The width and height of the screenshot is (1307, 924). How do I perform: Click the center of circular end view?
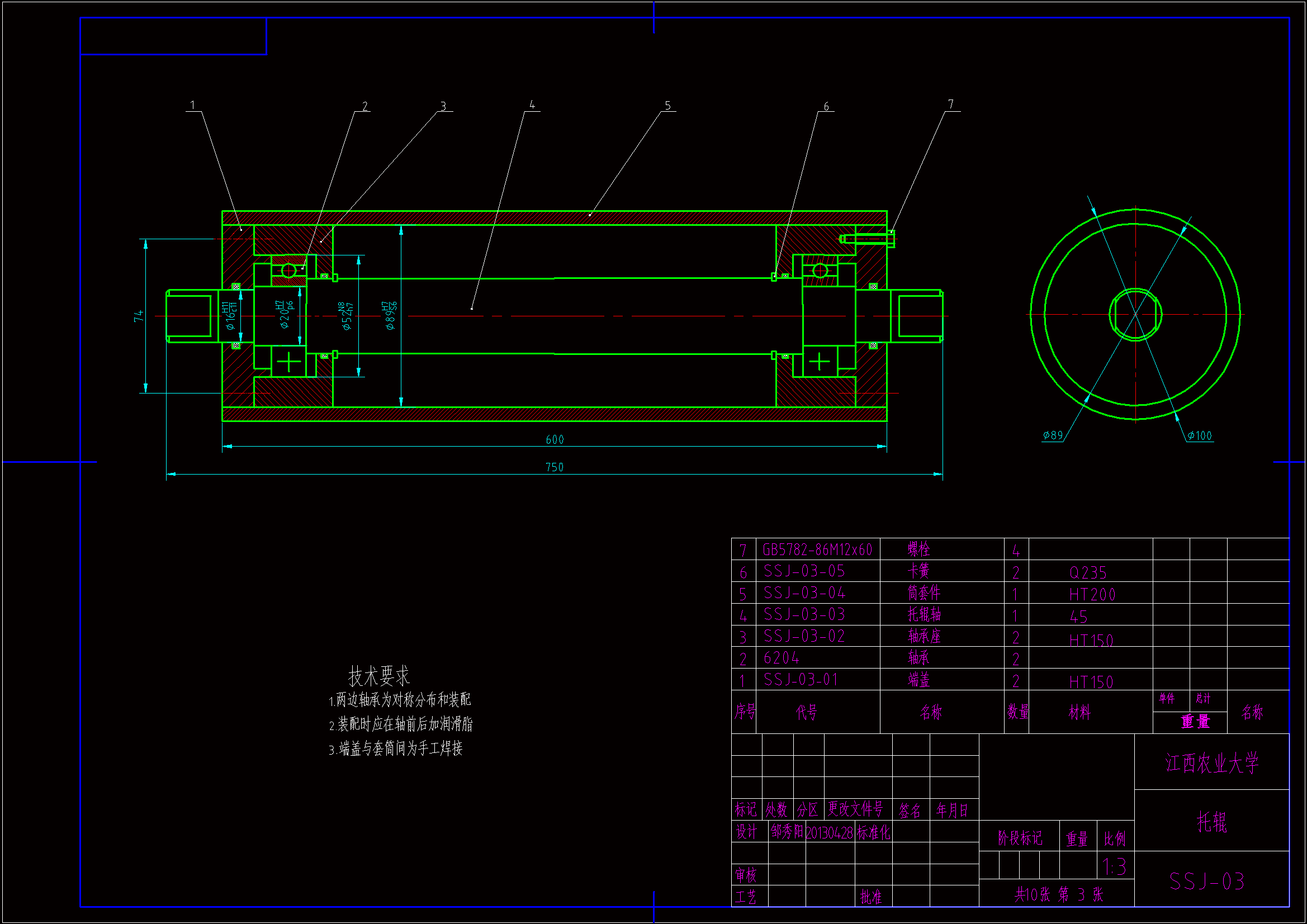coord(1135,314)
